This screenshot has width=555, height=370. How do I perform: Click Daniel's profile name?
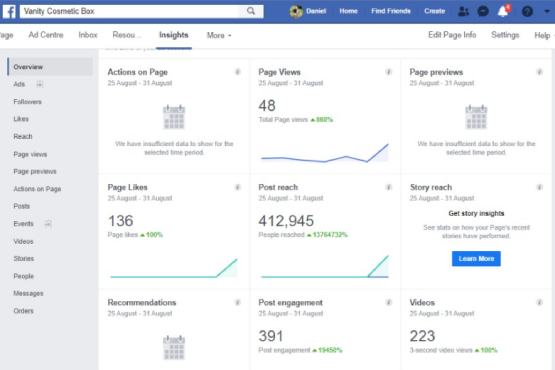[316, 11]
